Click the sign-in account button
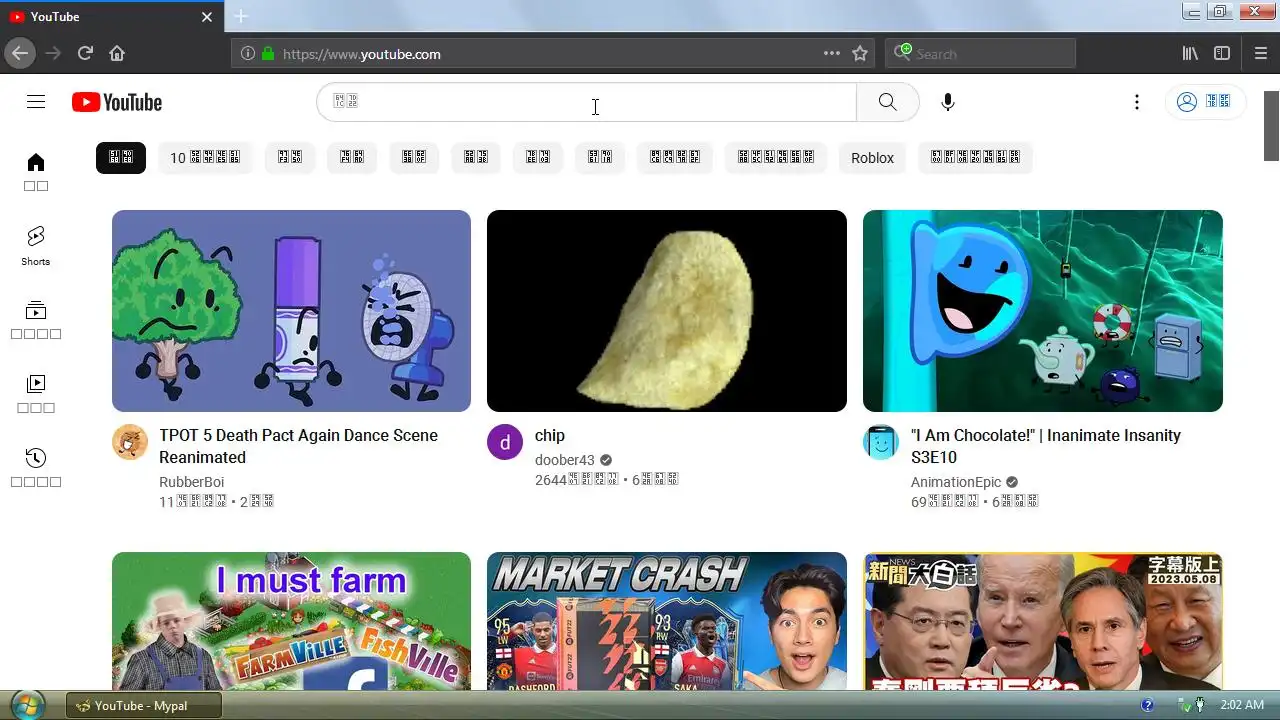1280x720 pixels. [x=1204, y=102]
